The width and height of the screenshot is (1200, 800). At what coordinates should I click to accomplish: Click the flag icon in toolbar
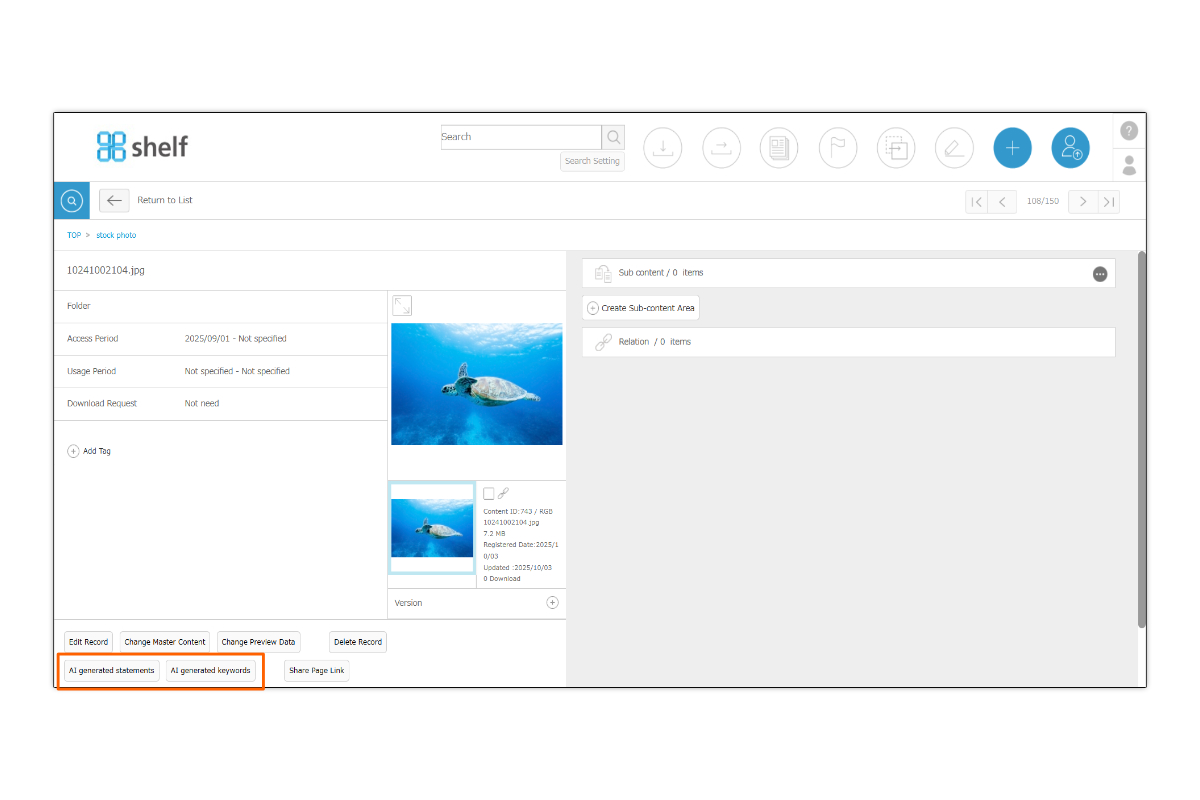[x=838, y=148]
